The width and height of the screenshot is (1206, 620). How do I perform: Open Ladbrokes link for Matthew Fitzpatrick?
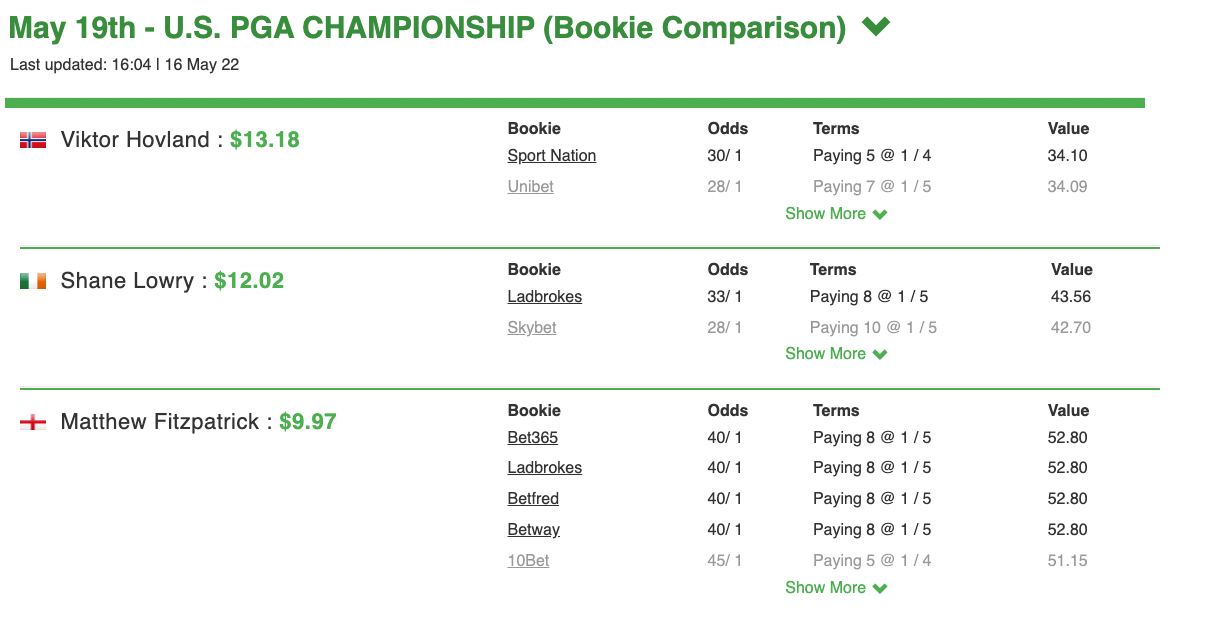coord(545,468)
